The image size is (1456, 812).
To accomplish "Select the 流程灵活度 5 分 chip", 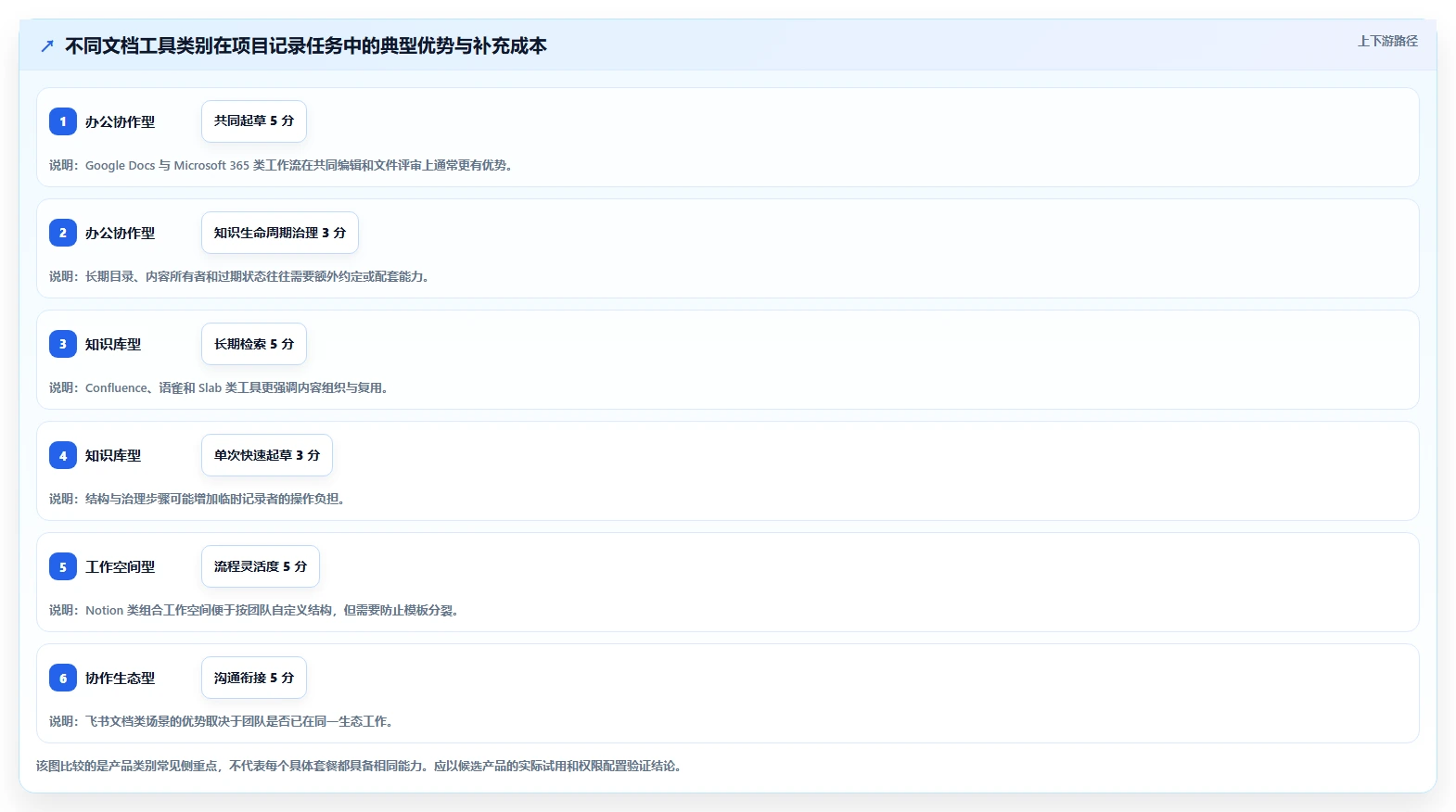I will point(261,566).
